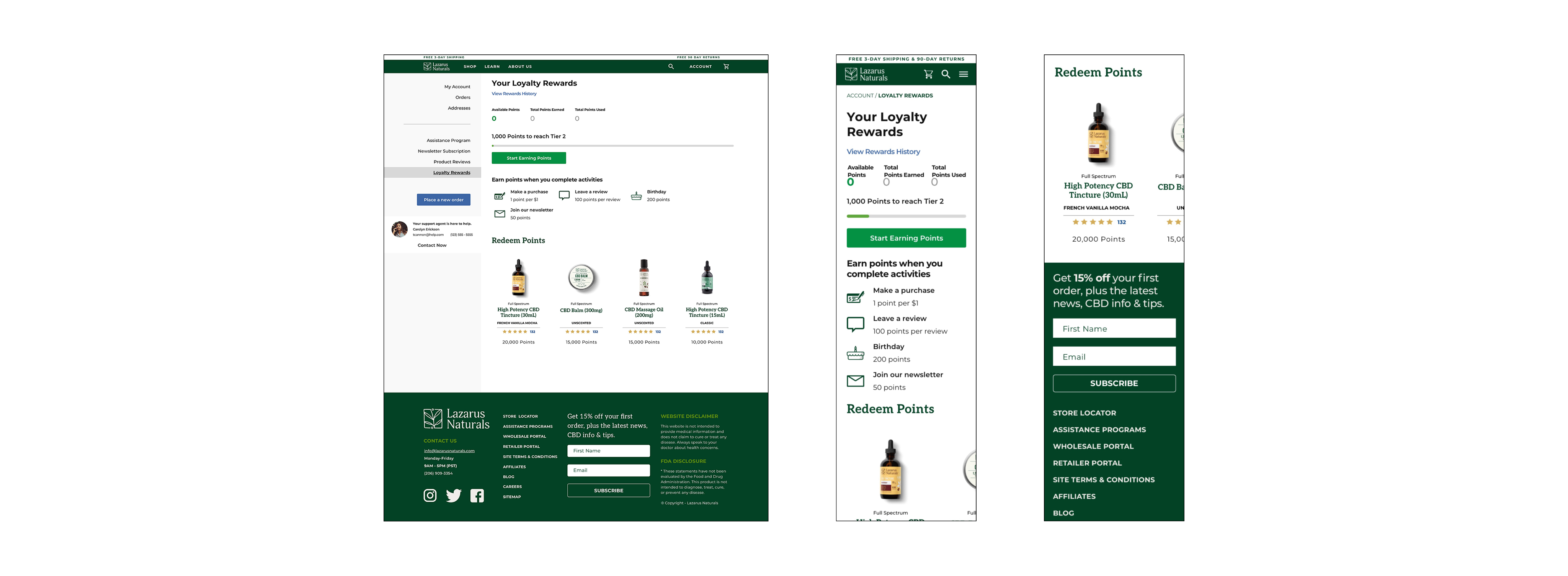Tap the search icon in mobile header
This screenshot has width=1568, height=576.
click(946, 74)
